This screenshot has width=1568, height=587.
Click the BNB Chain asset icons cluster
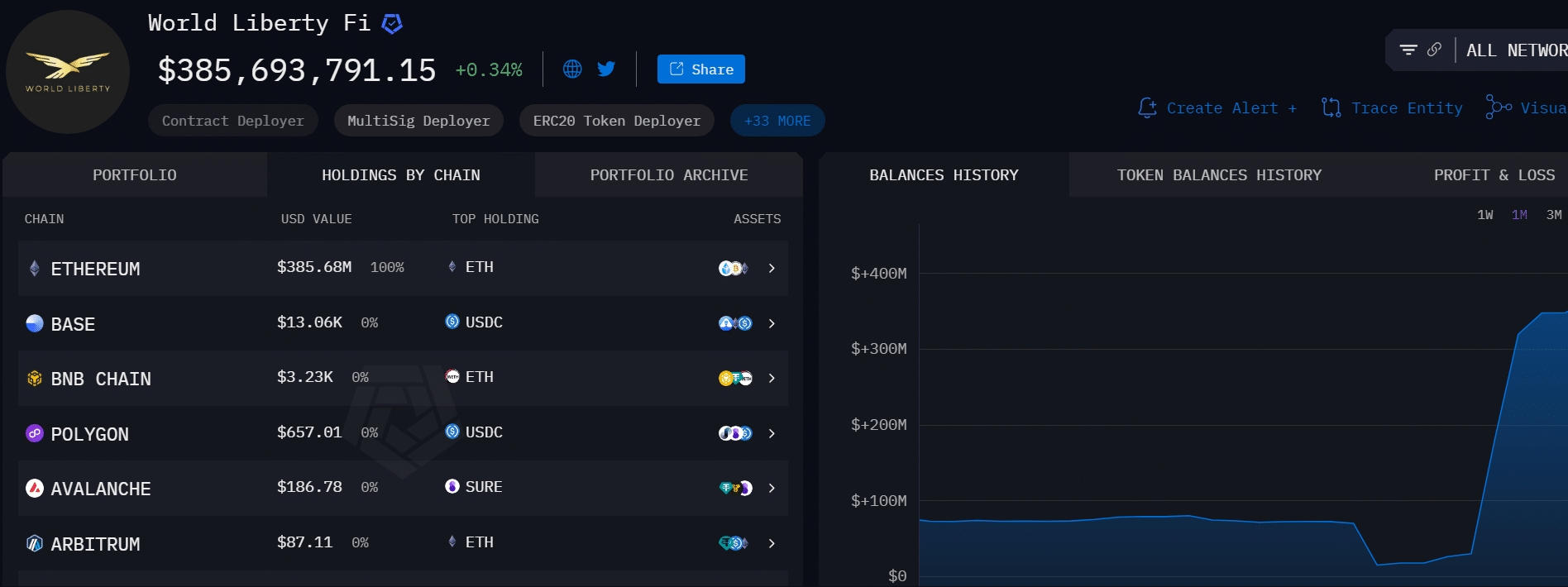(x=735, y=379)
